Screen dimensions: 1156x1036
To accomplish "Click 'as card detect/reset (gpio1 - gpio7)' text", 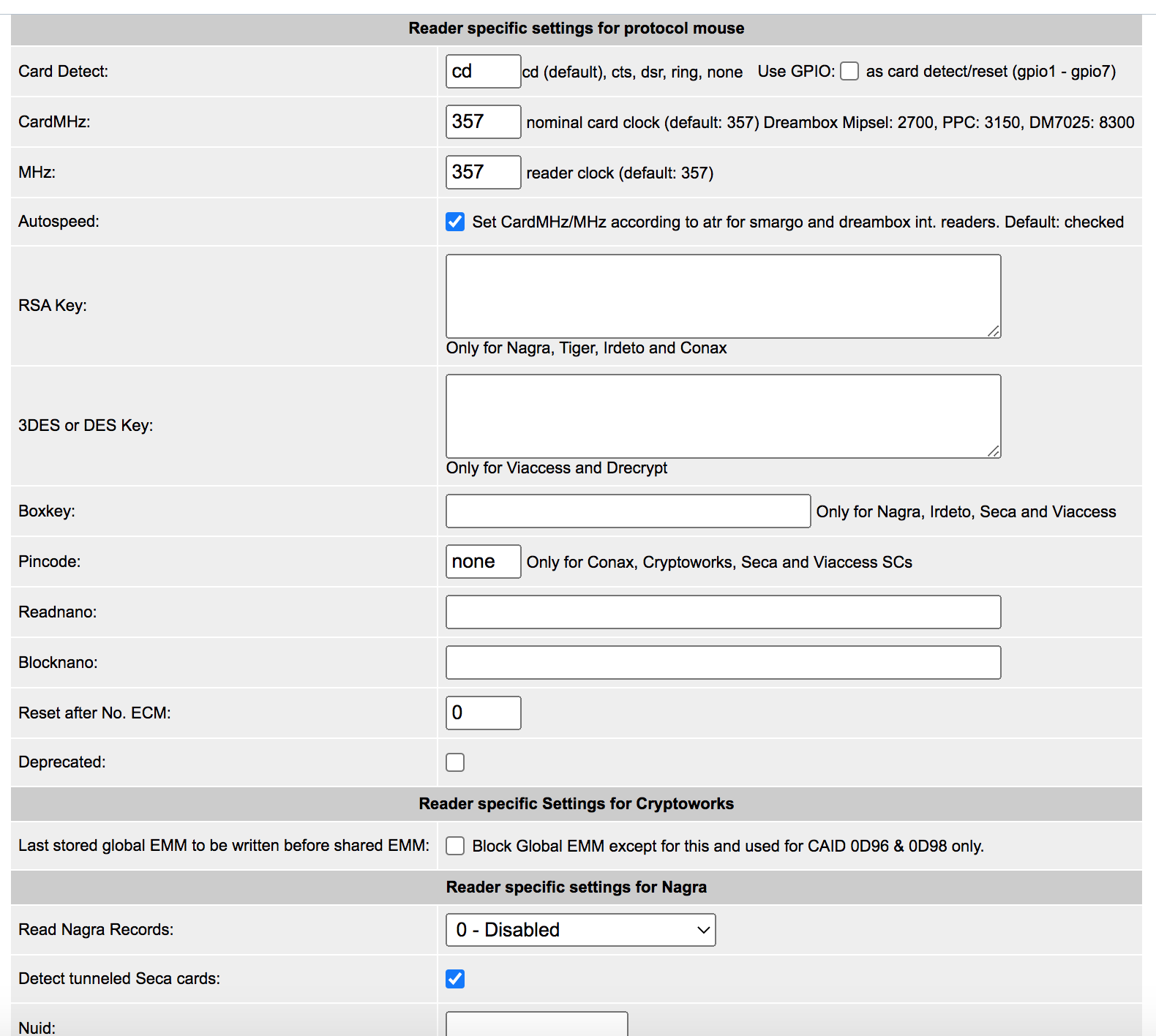I will pyautogui.click(x=991, y=72).
